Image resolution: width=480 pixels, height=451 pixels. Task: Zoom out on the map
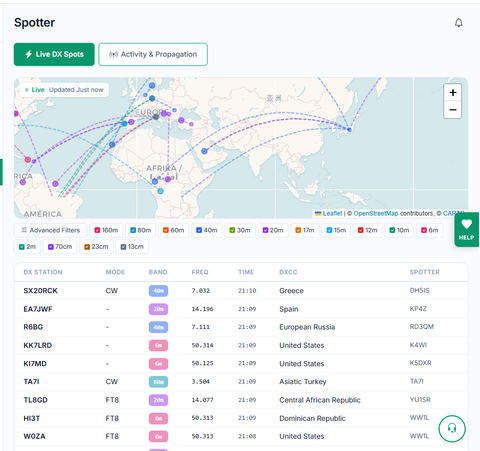tap(452, 110)
